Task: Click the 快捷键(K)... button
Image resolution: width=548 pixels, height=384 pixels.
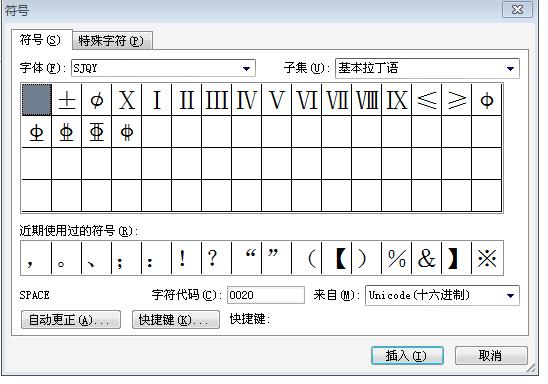Action: 176,320
